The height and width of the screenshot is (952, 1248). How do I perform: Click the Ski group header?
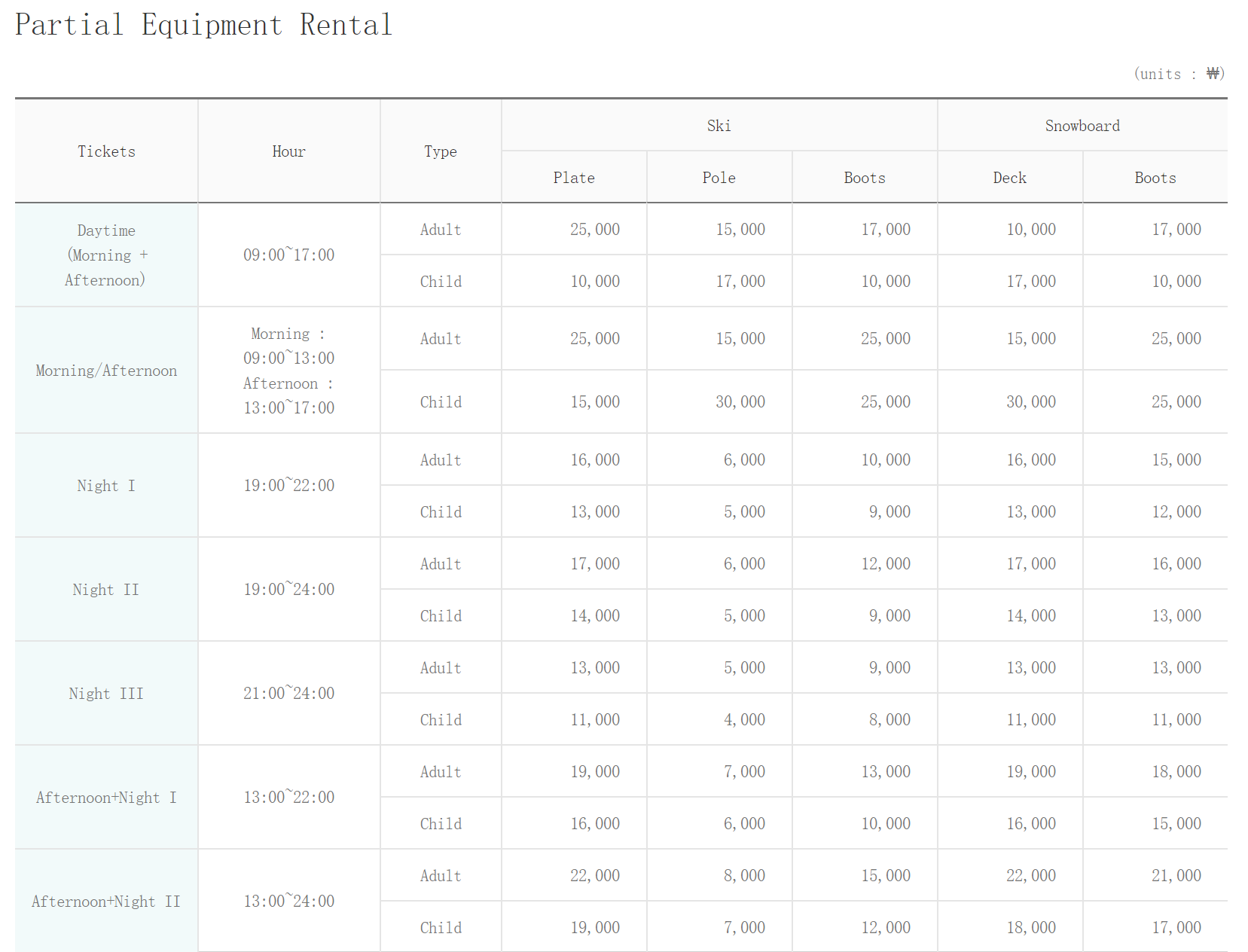tap(719, 126)
